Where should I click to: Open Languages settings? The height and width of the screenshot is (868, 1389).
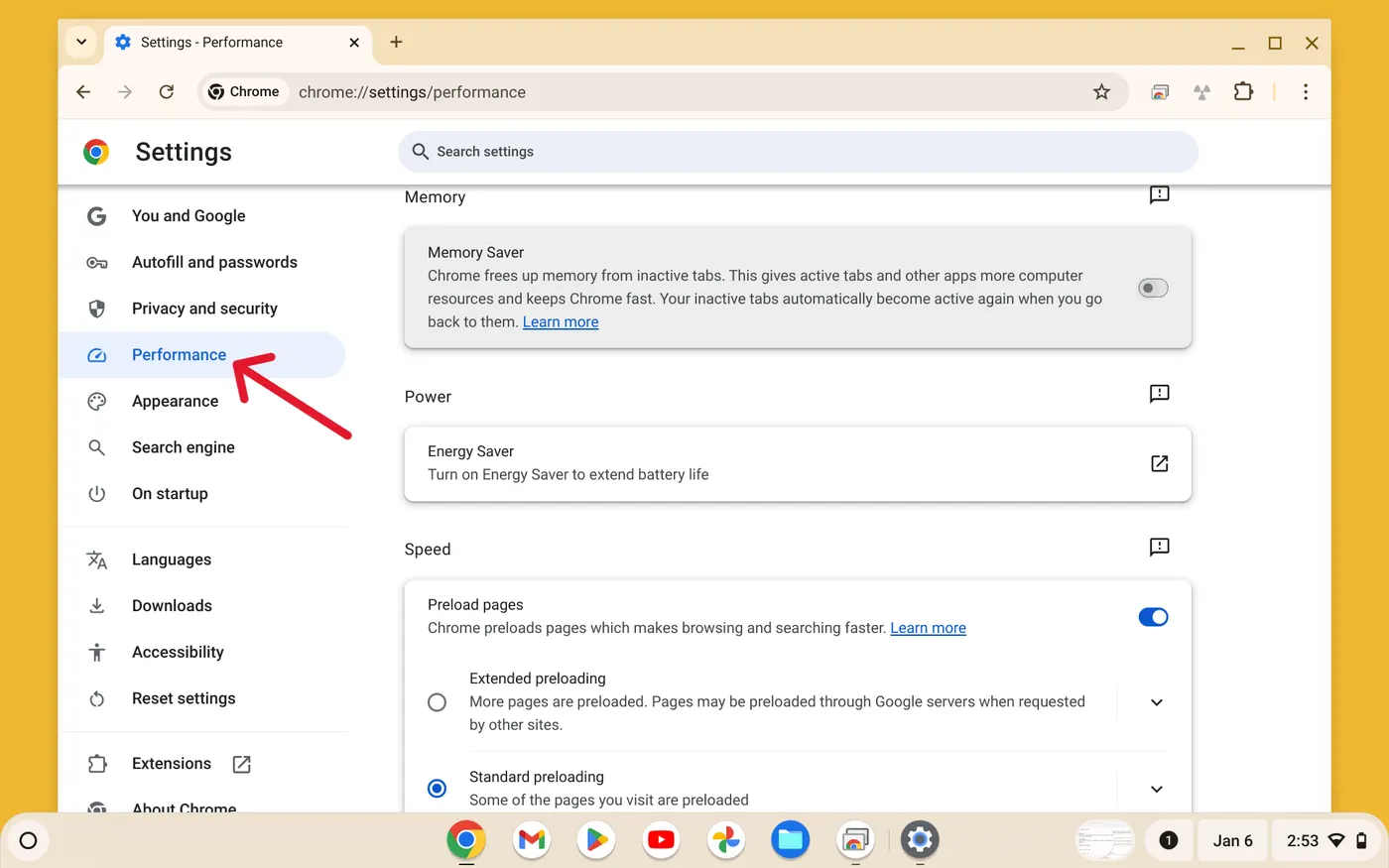[202, 559]
